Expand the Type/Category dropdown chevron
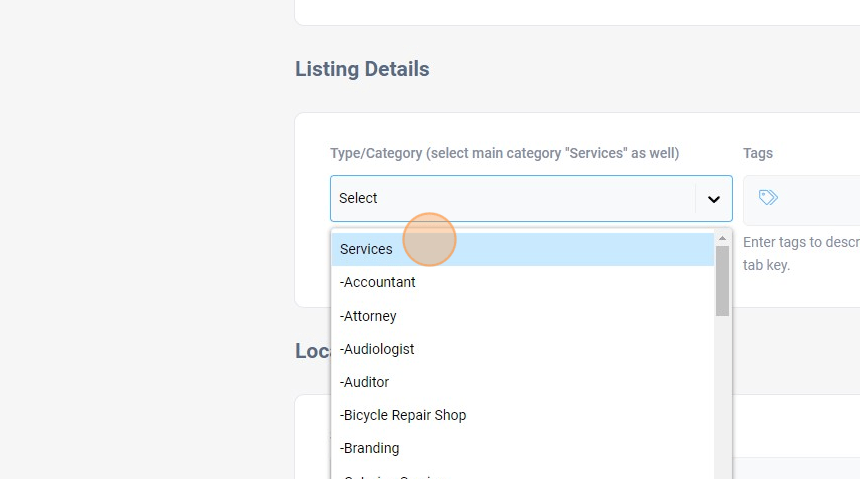 713,199
